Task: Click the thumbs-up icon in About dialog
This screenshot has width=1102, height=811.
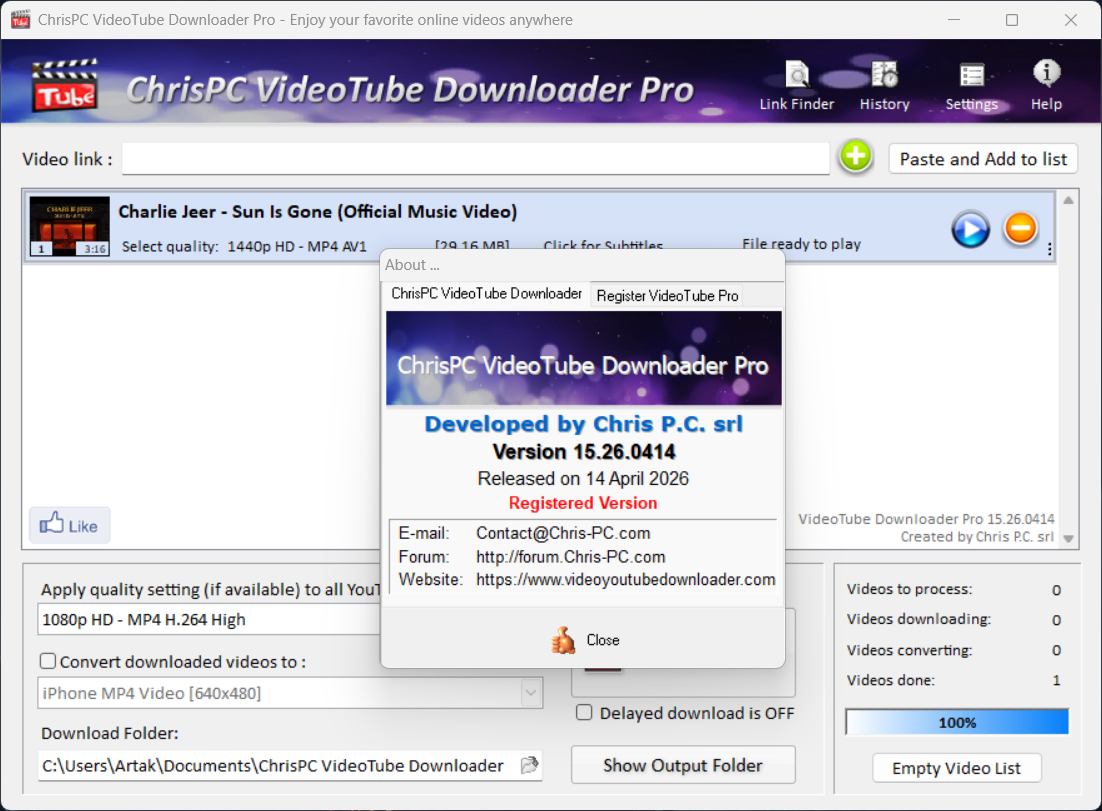Action: [x=563, y=640]
